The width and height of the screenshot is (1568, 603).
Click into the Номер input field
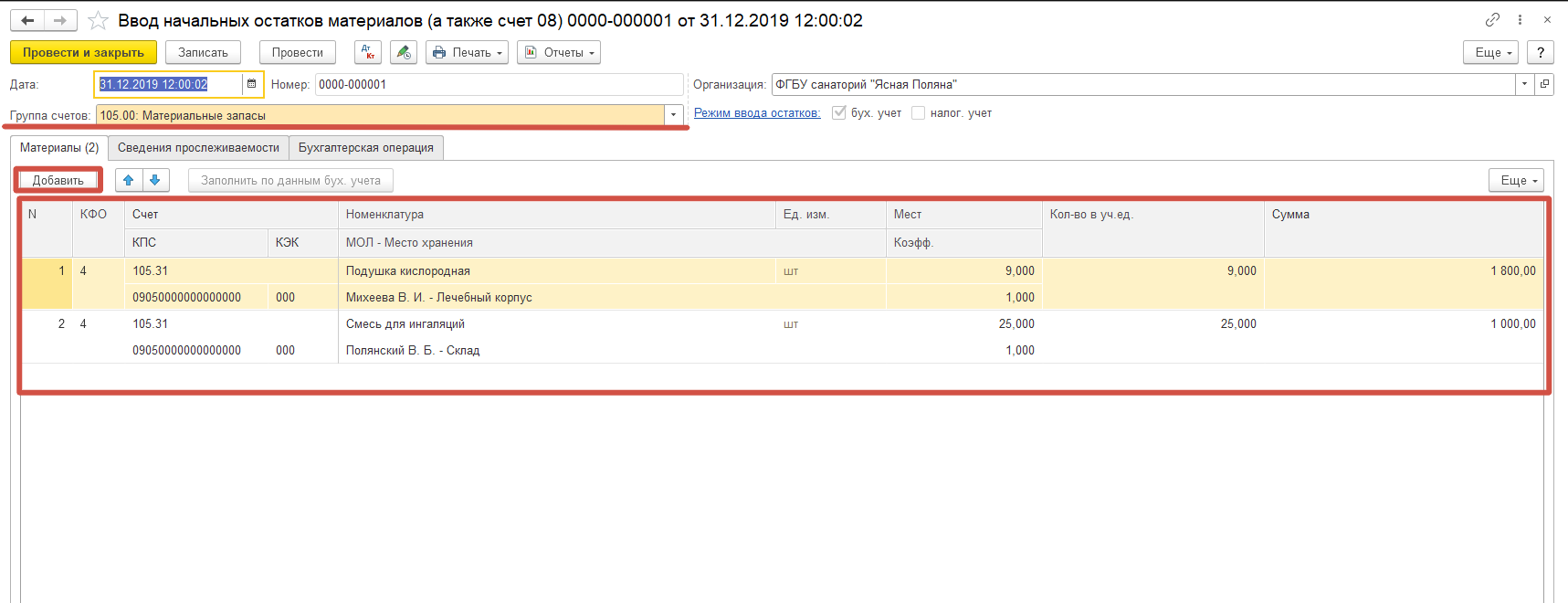(x=498, y=84)
